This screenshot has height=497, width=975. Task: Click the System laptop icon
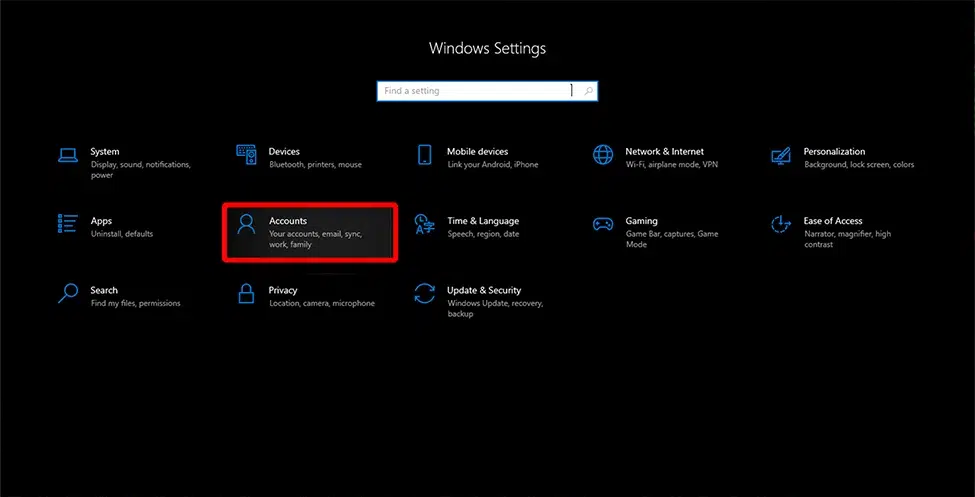point(68,155)
